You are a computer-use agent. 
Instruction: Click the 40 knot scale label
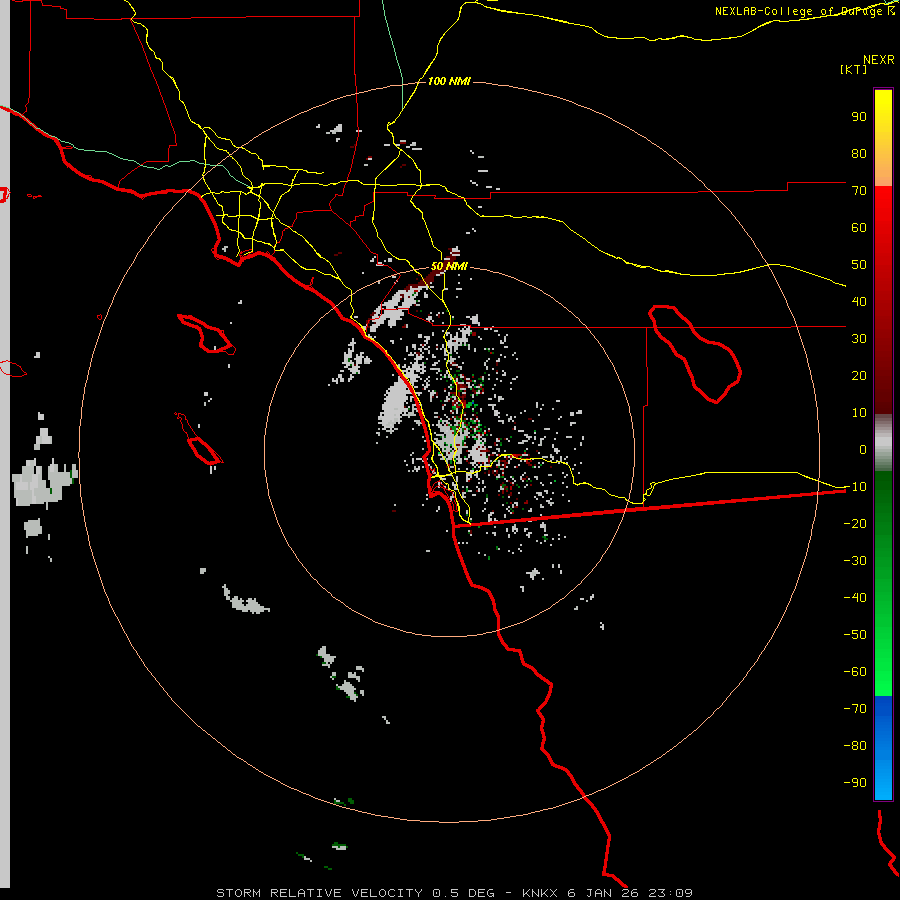859,302
